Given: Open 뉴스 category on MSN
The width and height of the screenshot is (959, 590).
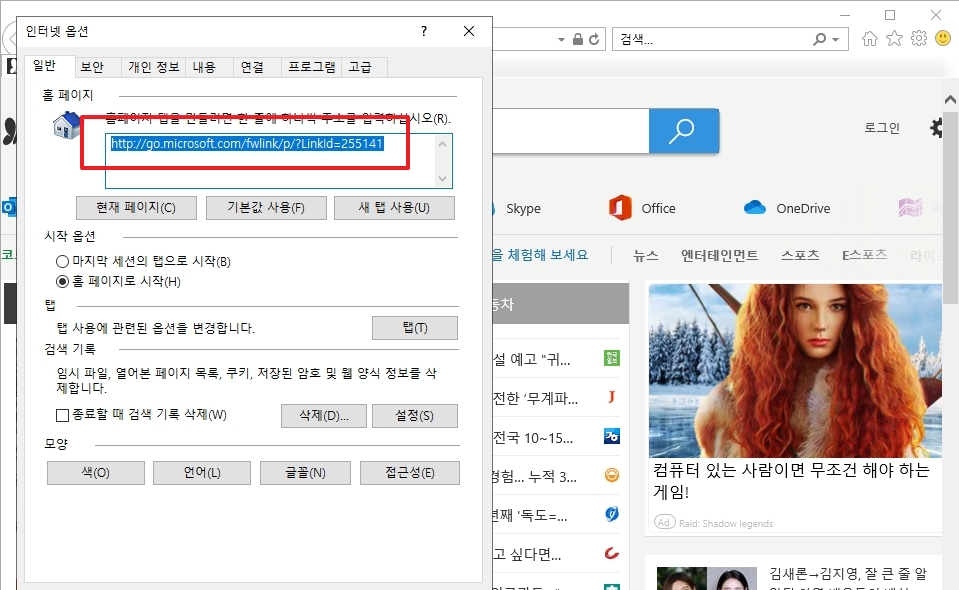Looking at the screenshot, I should (645, 256).
